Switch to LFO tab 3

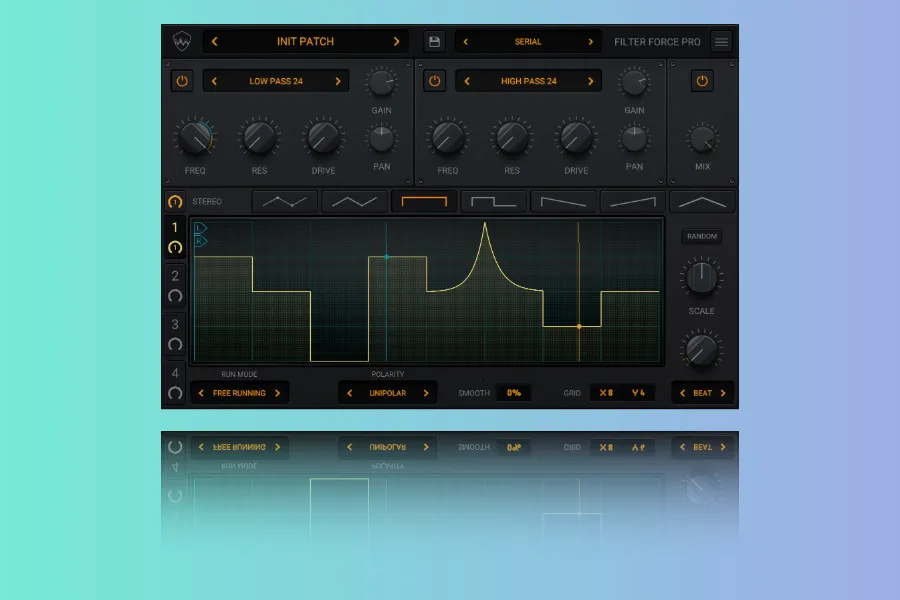tap(175, 333)
